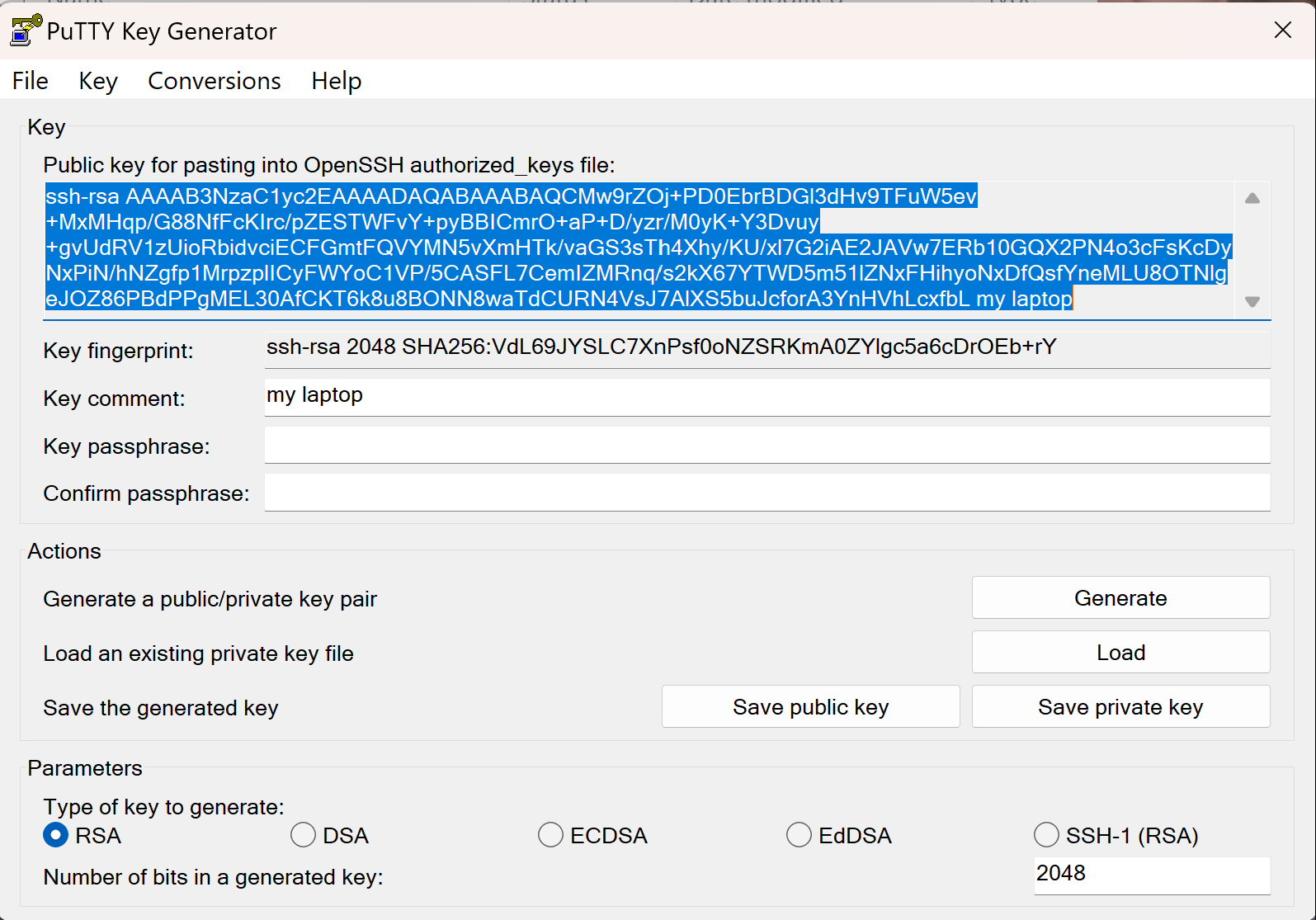
Task: Click 'Number of bits in a generated key:' label
Action: [213, 877]
